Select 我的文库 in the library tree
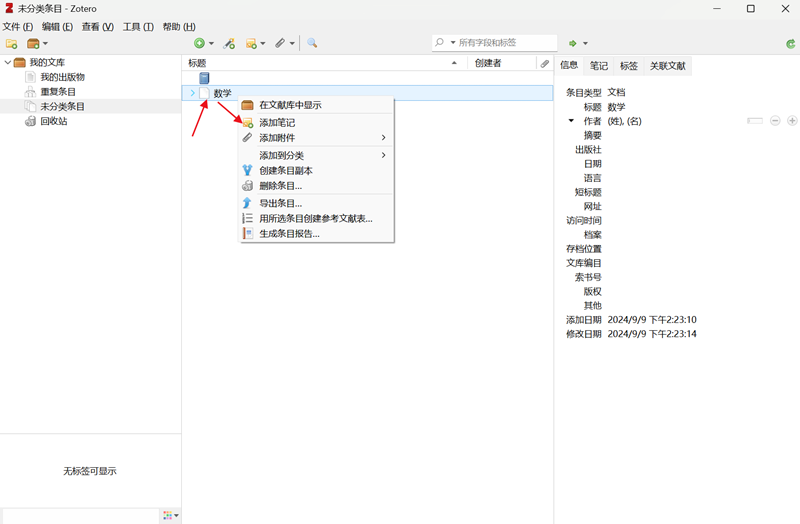 [47, 62]
